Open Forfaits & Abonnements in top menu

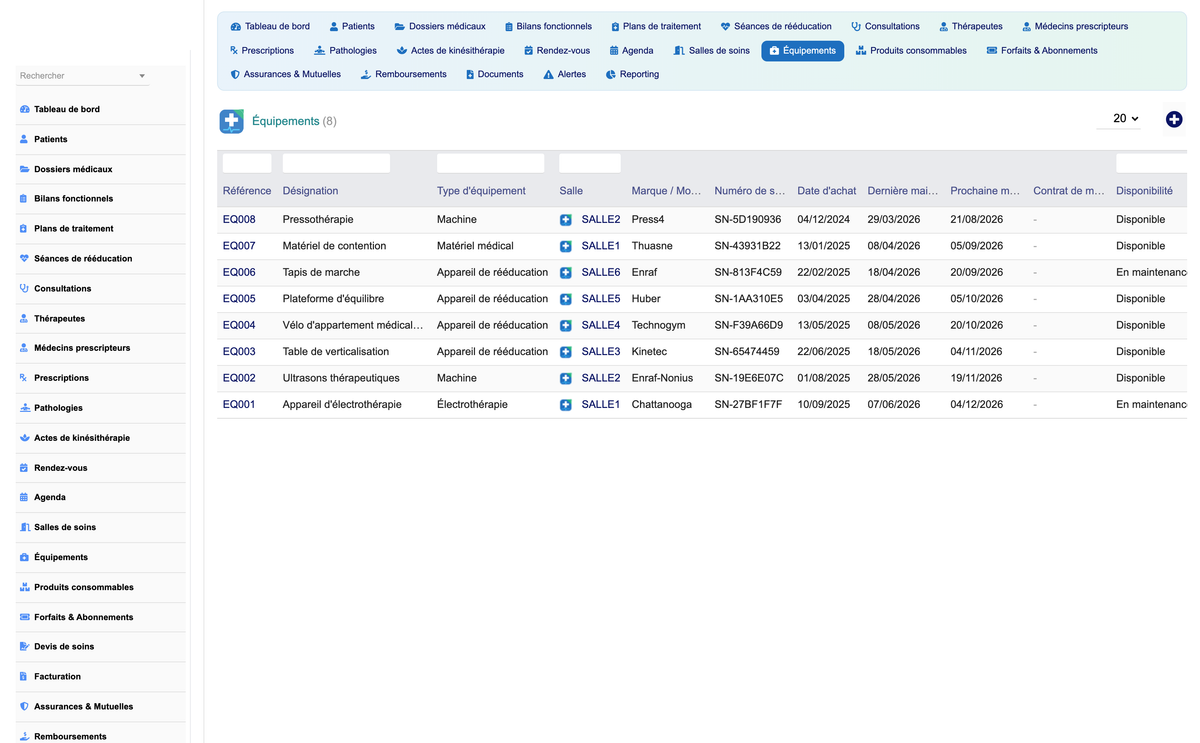click(1041, 50)
